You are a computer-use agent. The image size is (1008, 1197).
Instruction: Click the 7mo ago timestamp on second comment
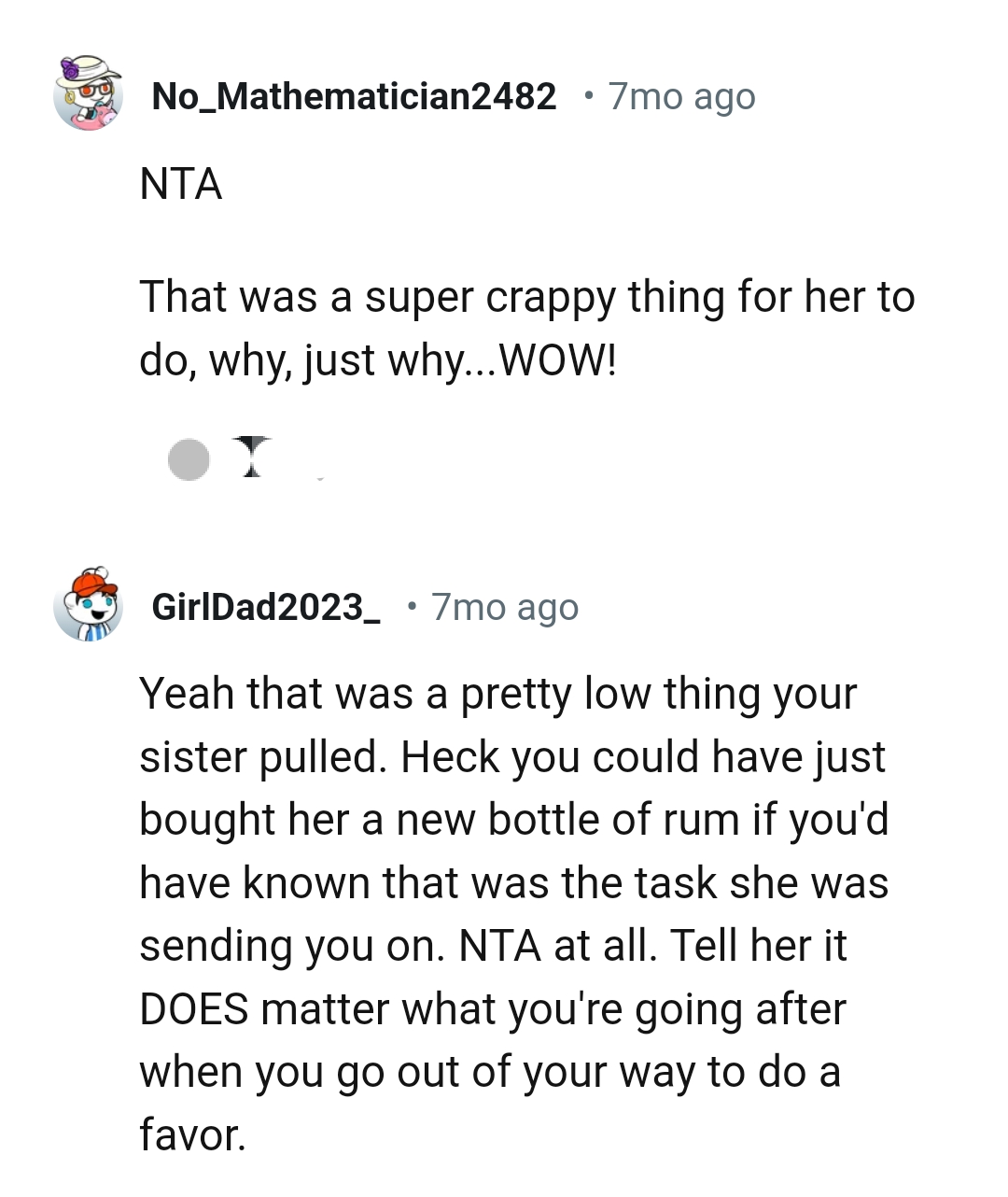pos(505,607)
